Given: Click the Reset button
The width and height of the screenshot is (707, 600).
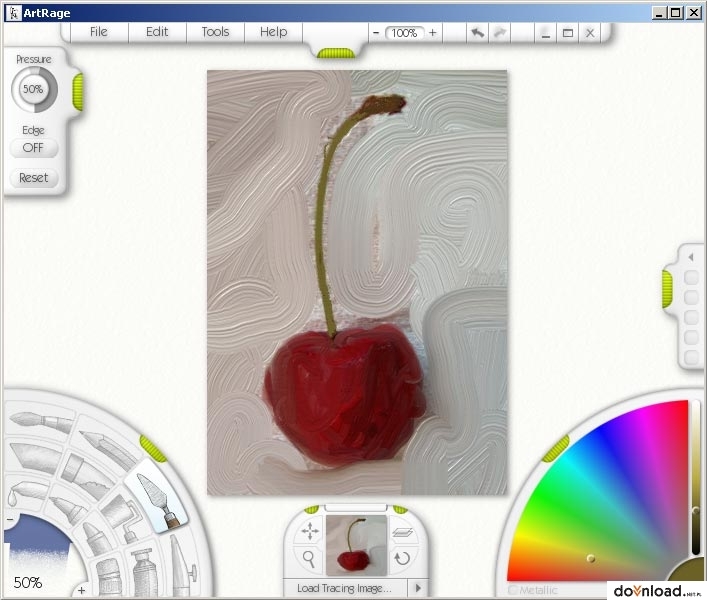Looking at the screenshot, I should tap(33, 178).
